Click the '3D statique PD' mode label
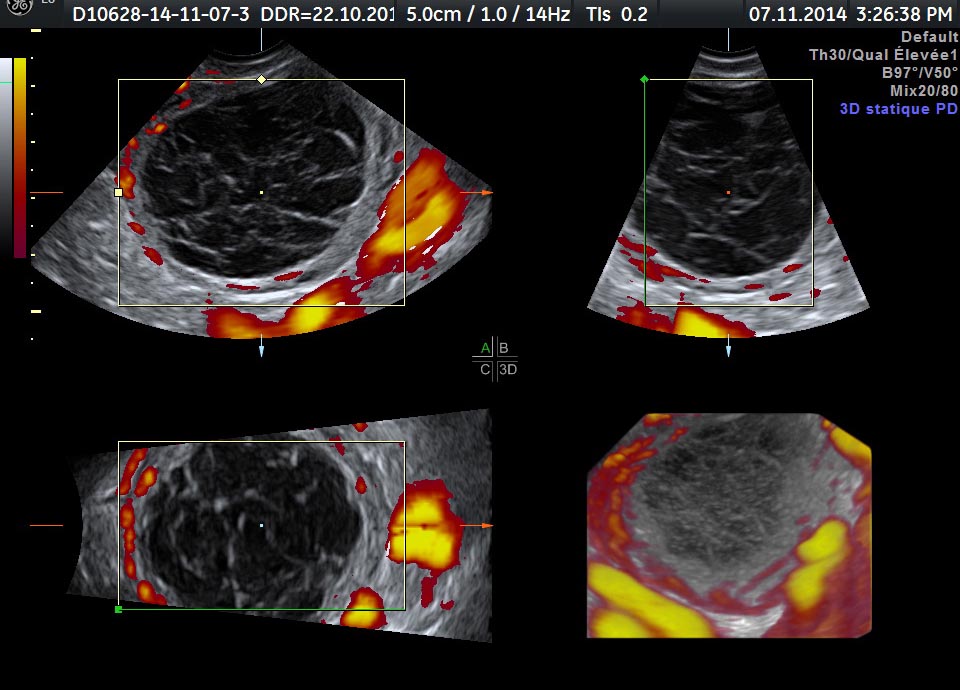 [x=898, y=109]
